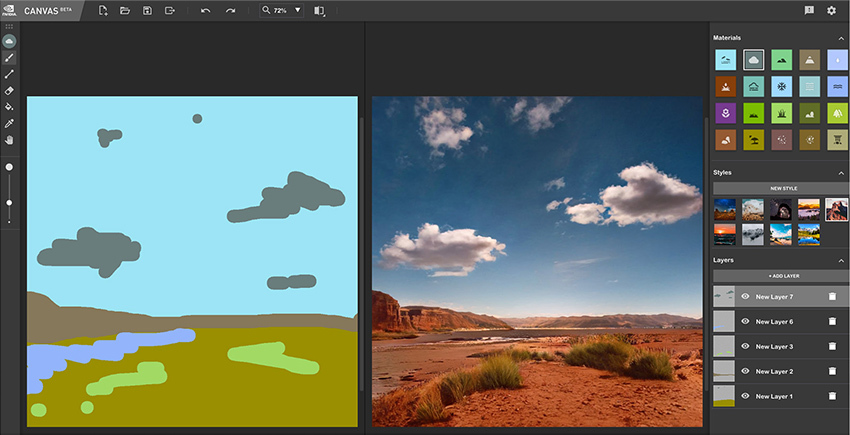
Task: Hide New Layer 7 with eye icon
Action: point(744,296)
